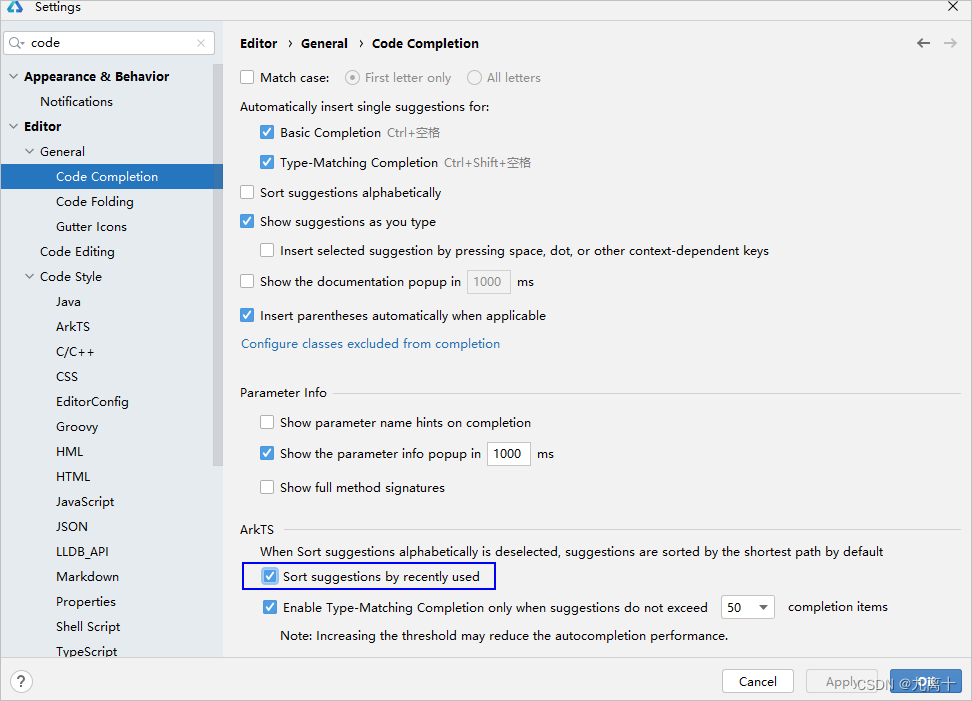Image resolution: width=972 pixels, height=701 pixels.
Task: Select Code Completion in the tree
Action: pyautogui.click(x=112, y=177)
